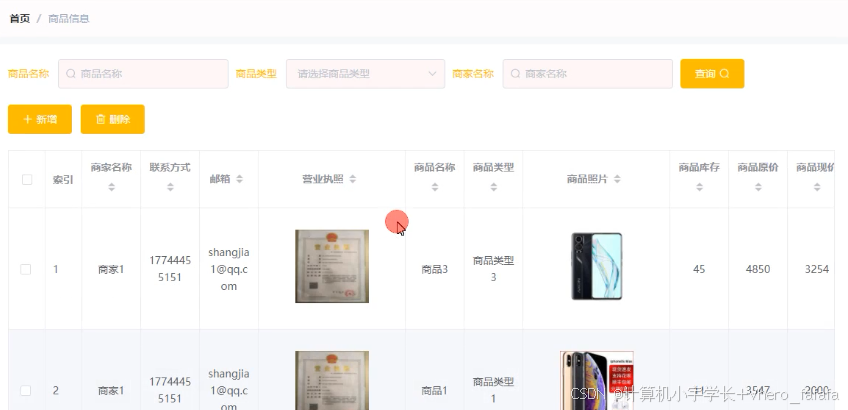Sort by 商品照片 column sort icon
848x410 pixels.
pos(617,179)
